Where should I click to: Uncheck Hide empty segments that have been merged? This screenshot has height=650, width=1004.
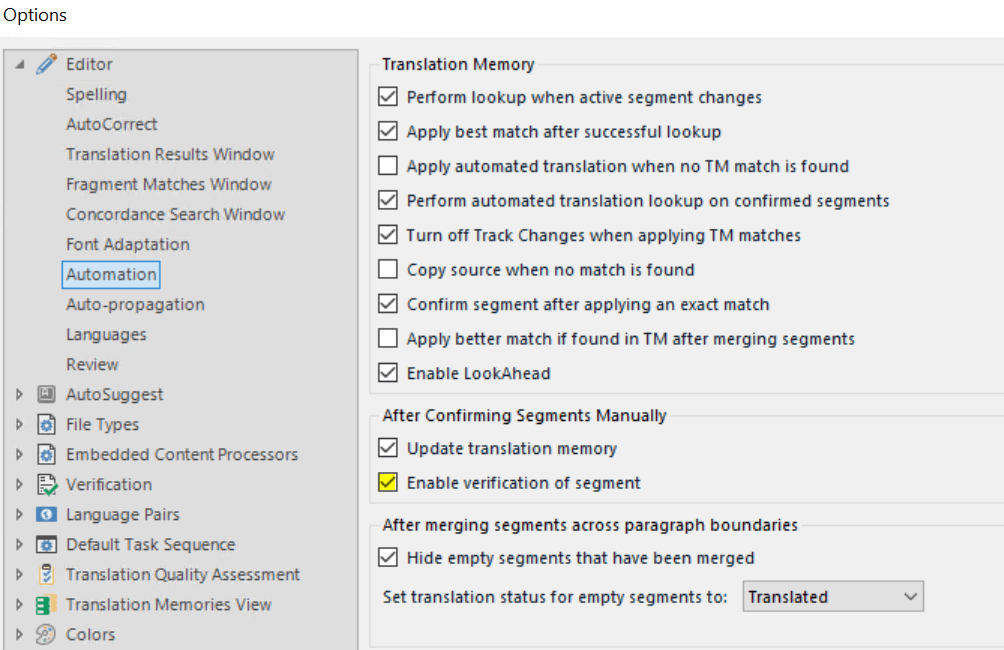[x=387, y=557]
